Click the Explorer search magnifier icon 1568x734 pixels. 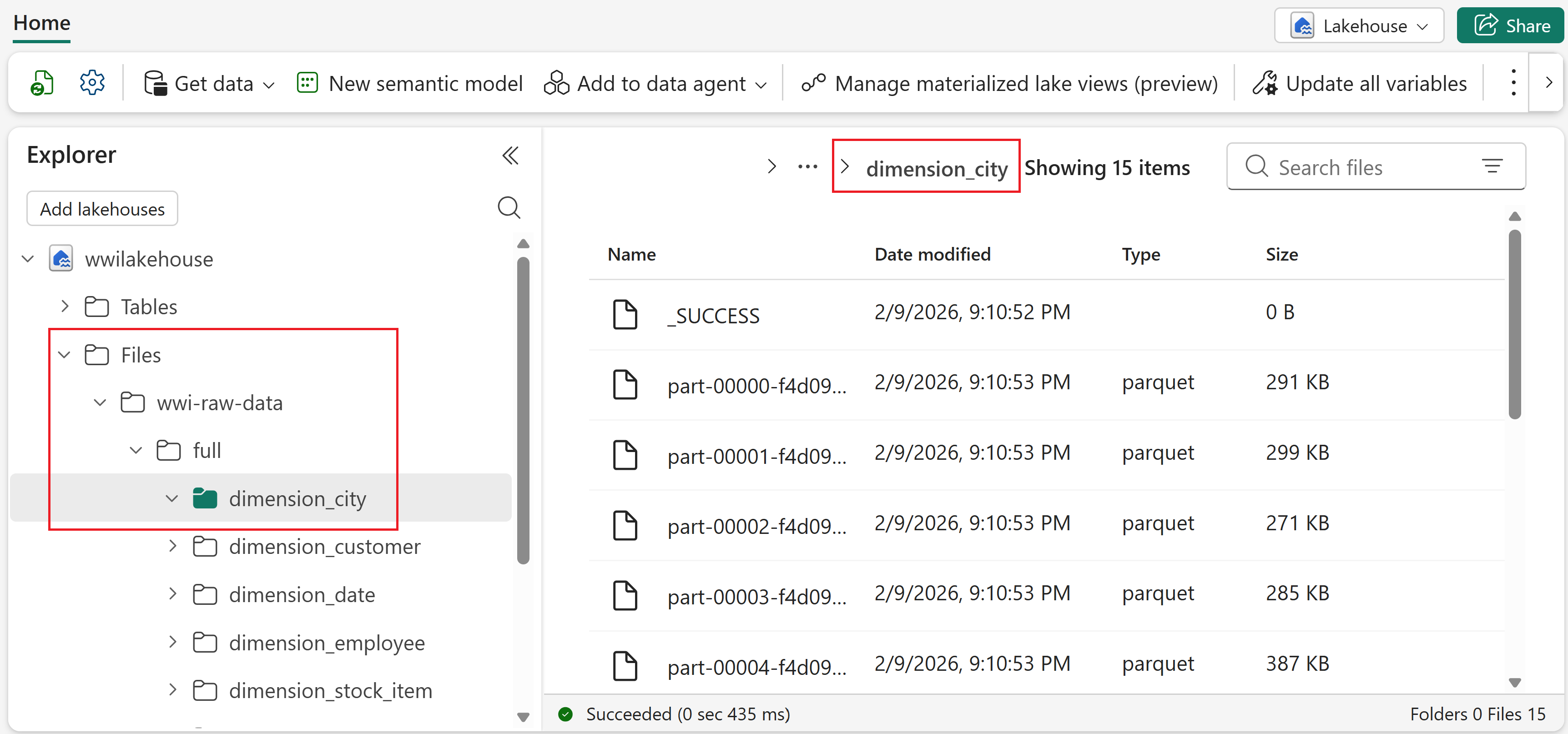[x=509, y=207]
